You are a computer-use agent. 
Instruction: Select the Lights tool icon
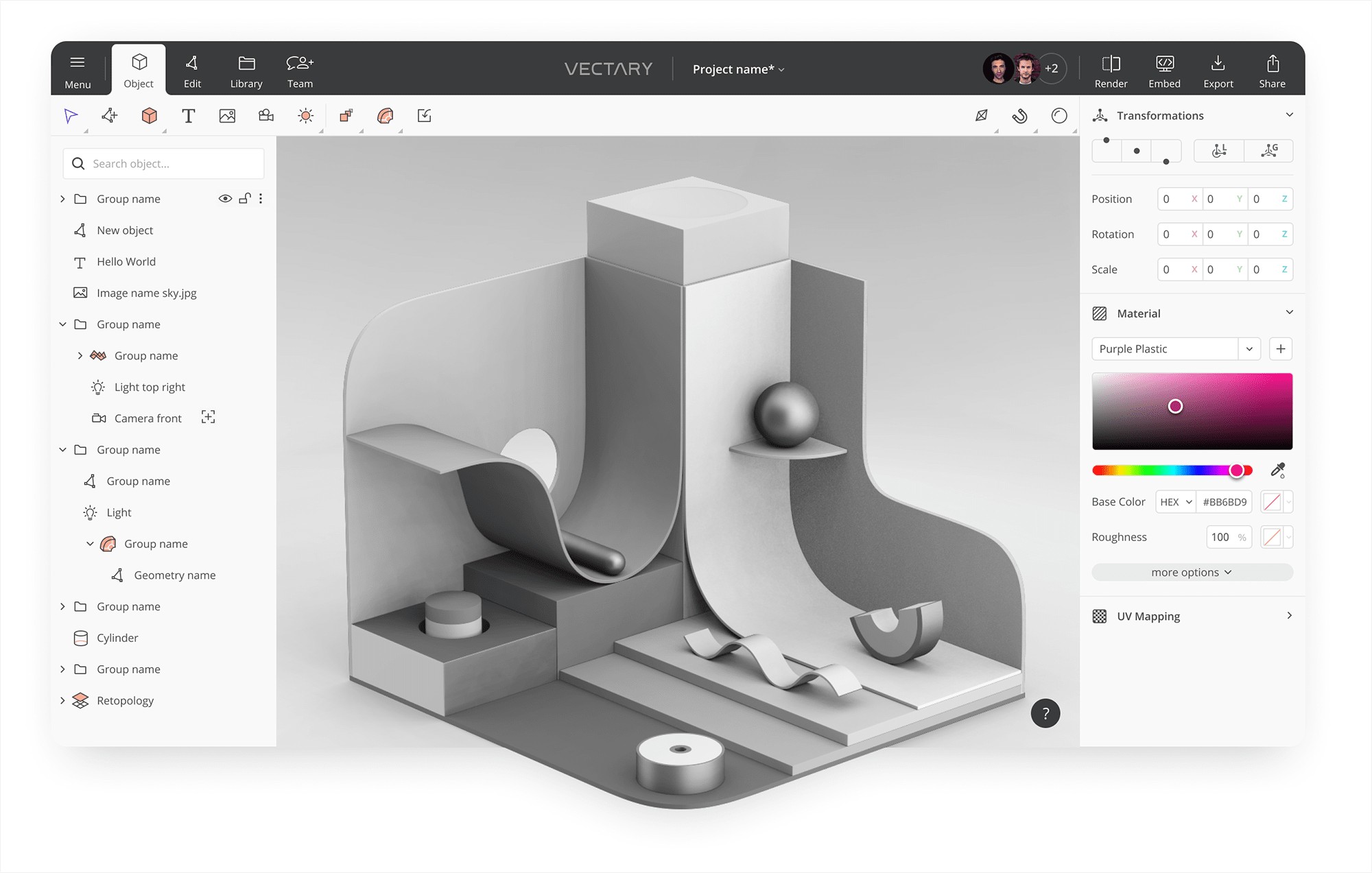pos(305,115)
